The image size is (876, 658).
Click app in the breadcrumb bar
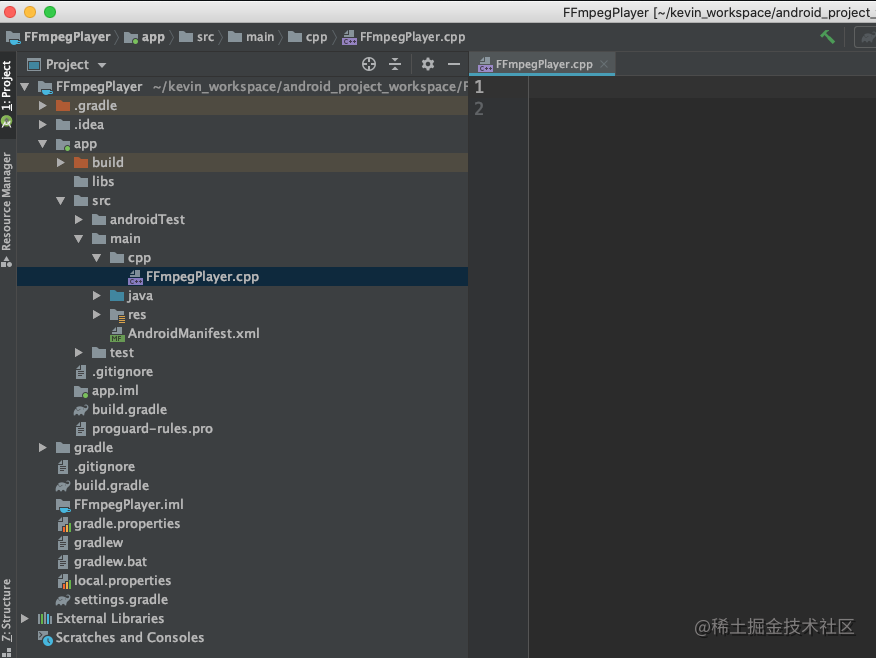point(145,37)
